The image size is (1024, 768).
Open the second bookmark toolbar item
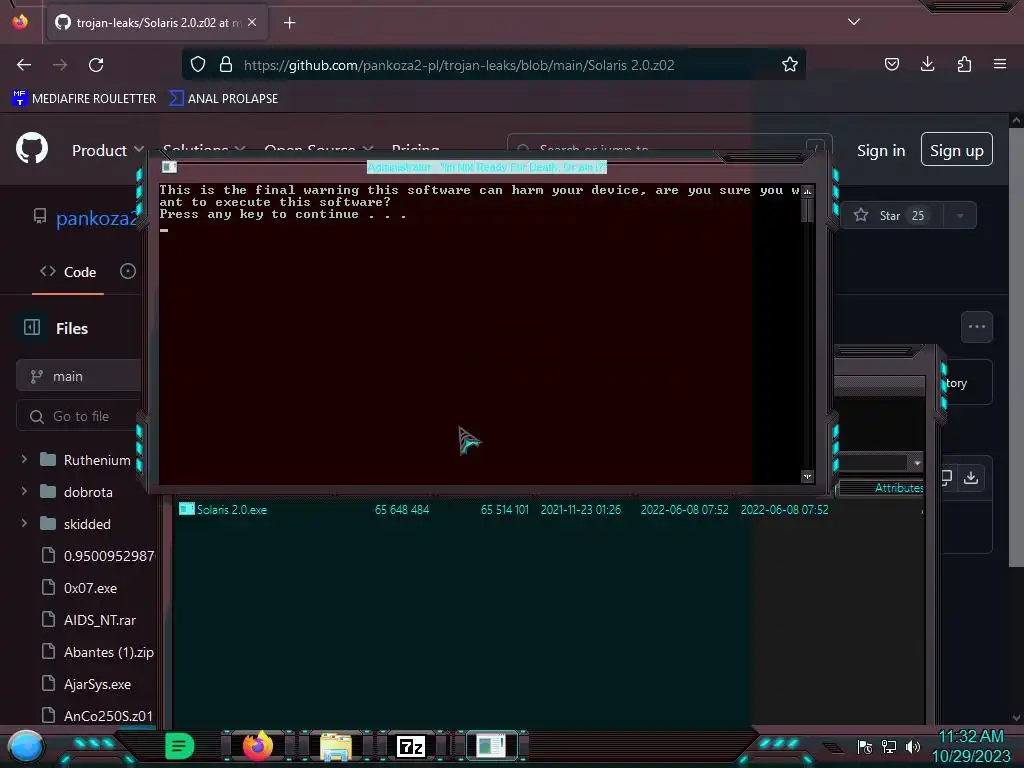click(x=223, y=99)
